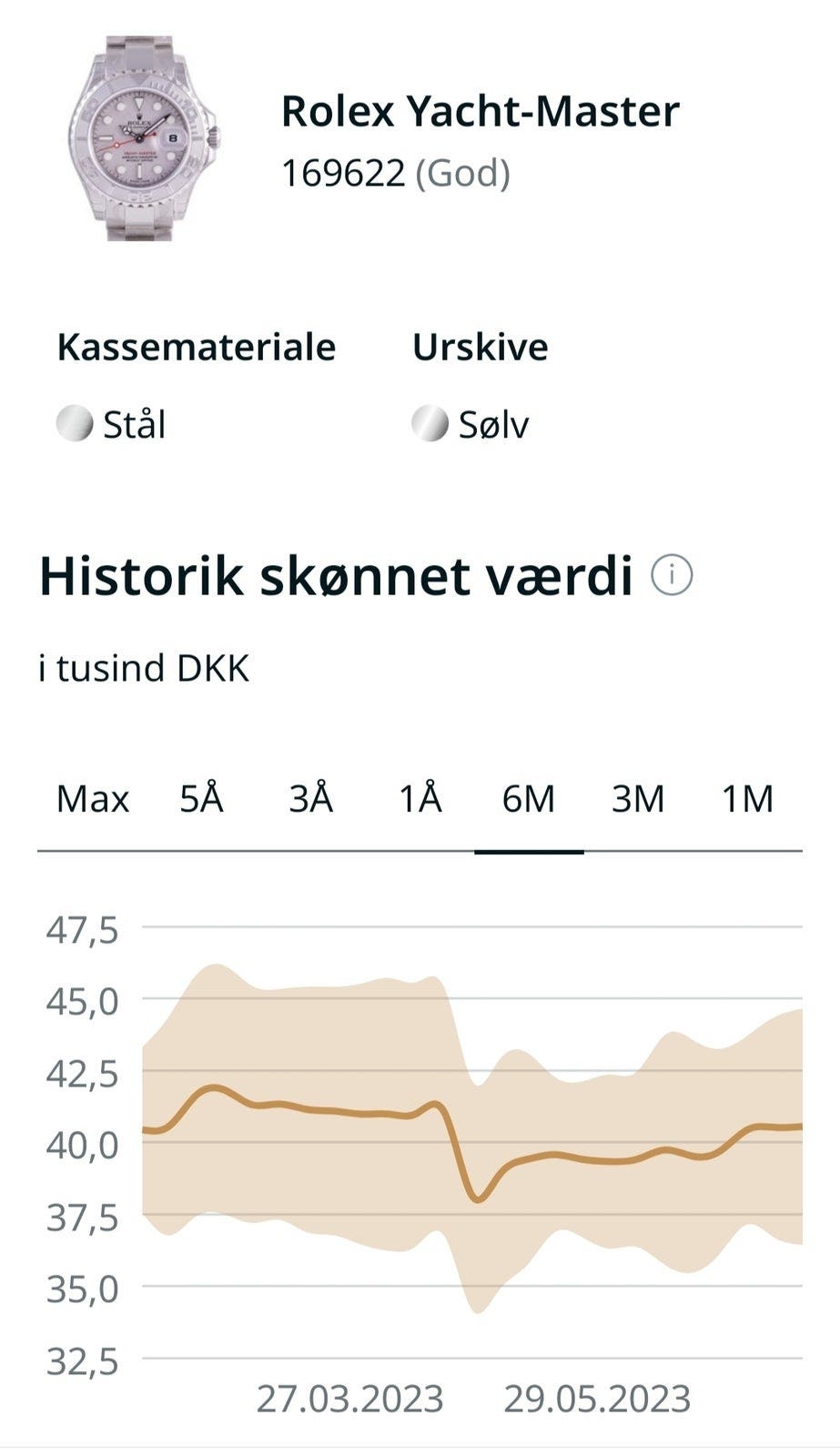Click the Sølv silver dial swatch

[430, 424]
